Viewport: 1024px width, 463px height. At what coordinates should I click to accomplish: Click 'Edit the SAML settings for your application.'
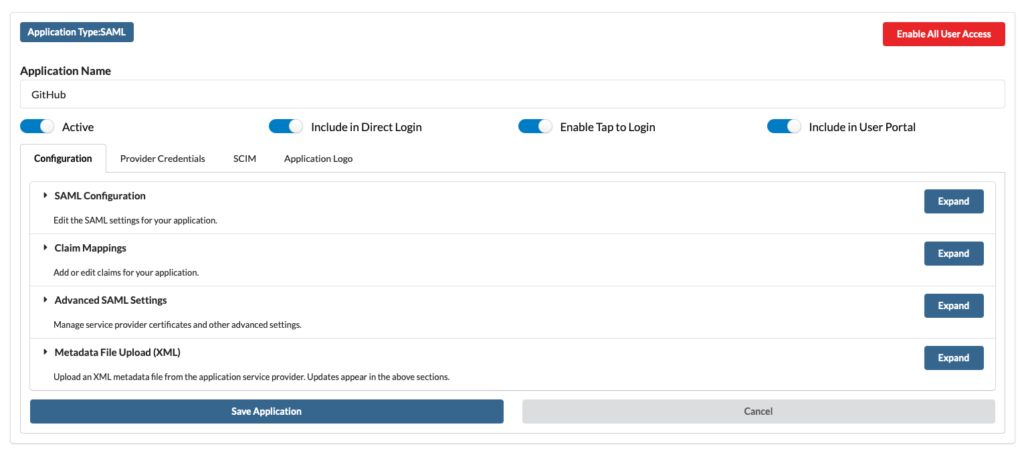(x=135, y=220)
